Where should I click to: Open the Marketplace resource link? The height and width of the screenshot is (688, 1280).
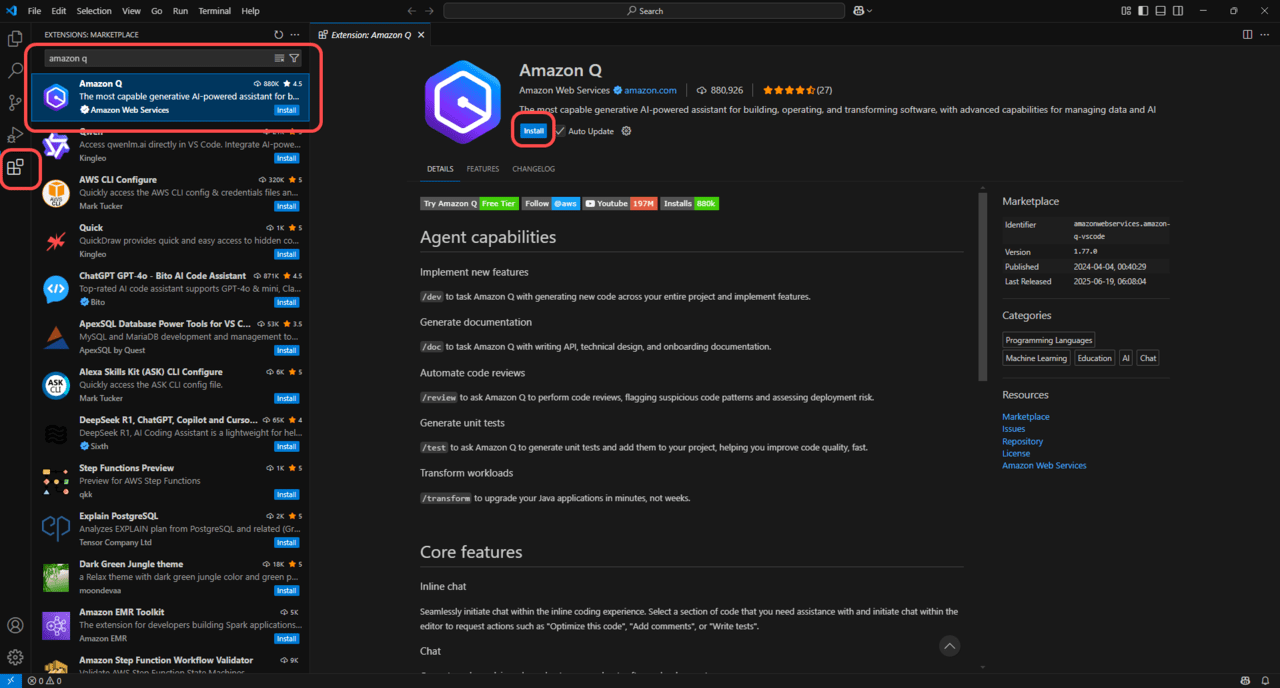click(x=1026, y=416)
